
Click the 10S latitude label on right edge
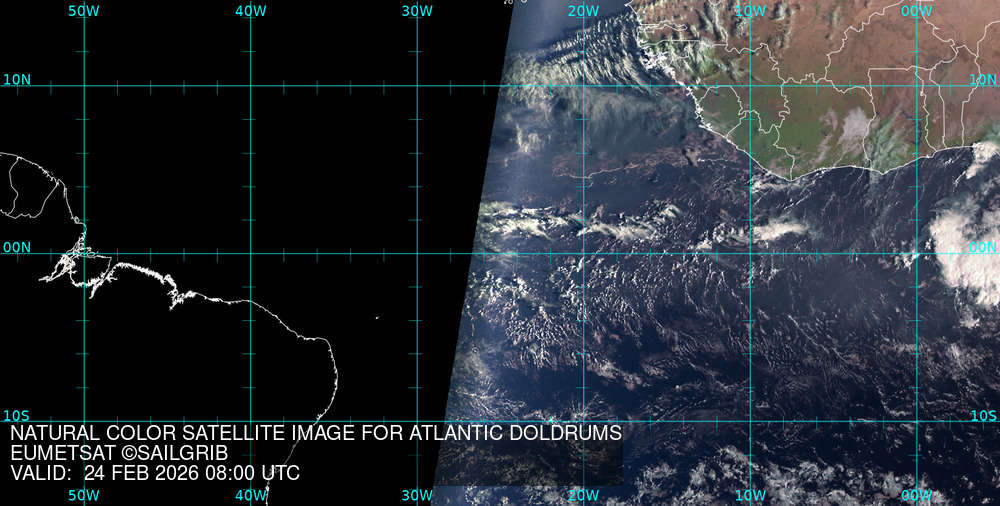[983, 416]
